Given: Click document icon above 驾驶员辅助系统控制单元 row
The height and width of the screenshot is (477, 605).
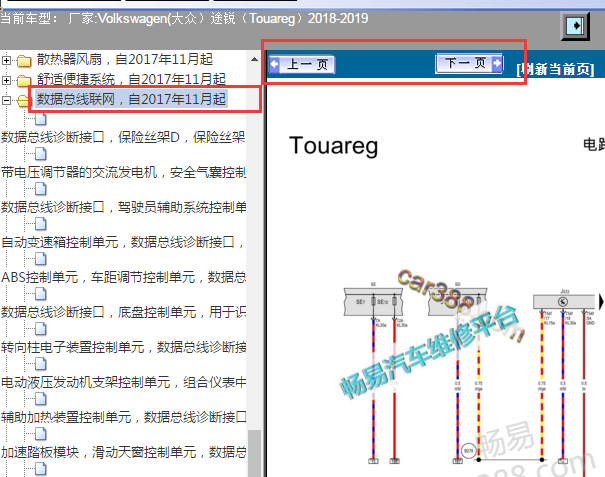Looking at the screenshot, I should coord(41,189).
